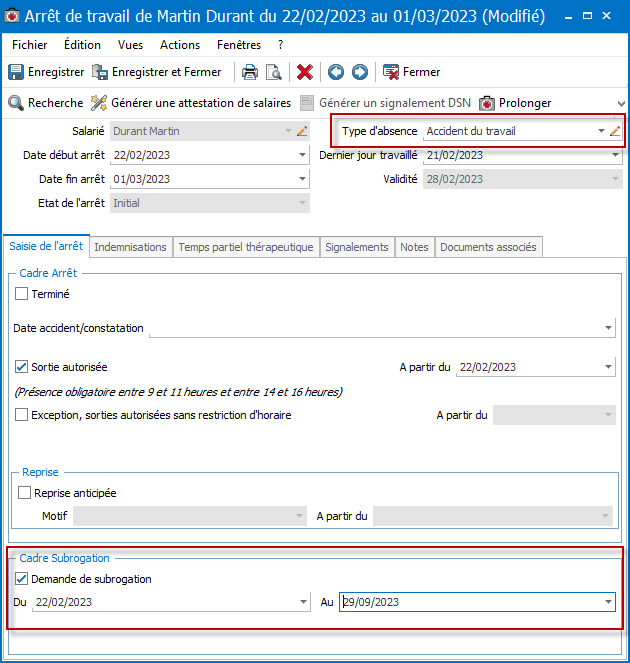Open Date fin arrêt date picker

point(302,179)
